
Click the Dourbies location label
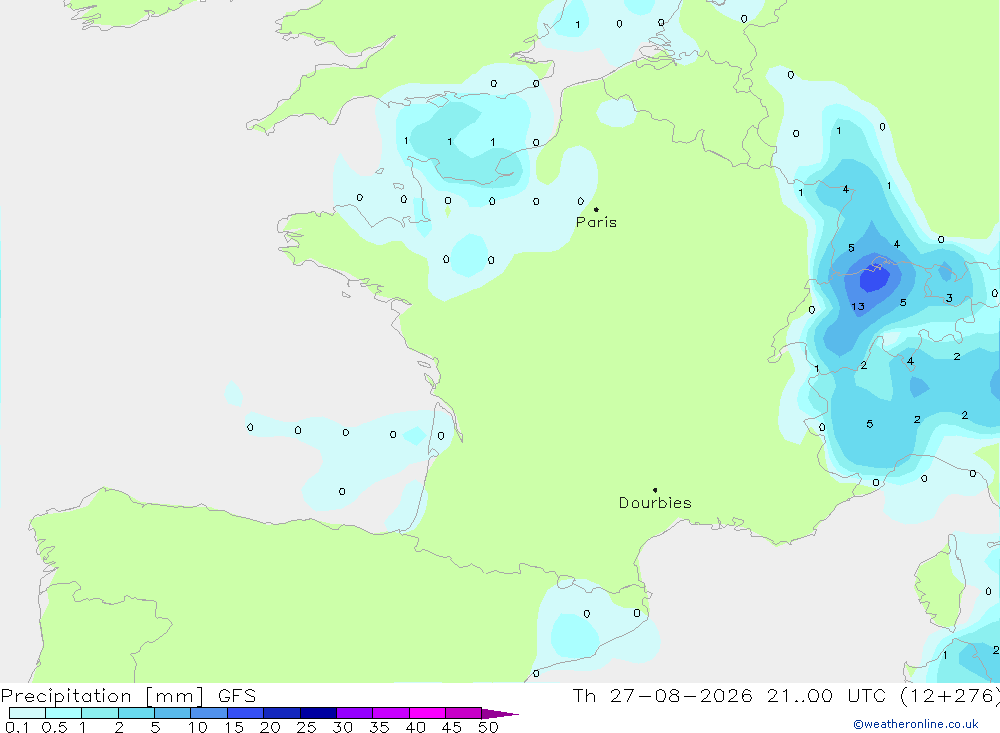(x=655, y=503)
